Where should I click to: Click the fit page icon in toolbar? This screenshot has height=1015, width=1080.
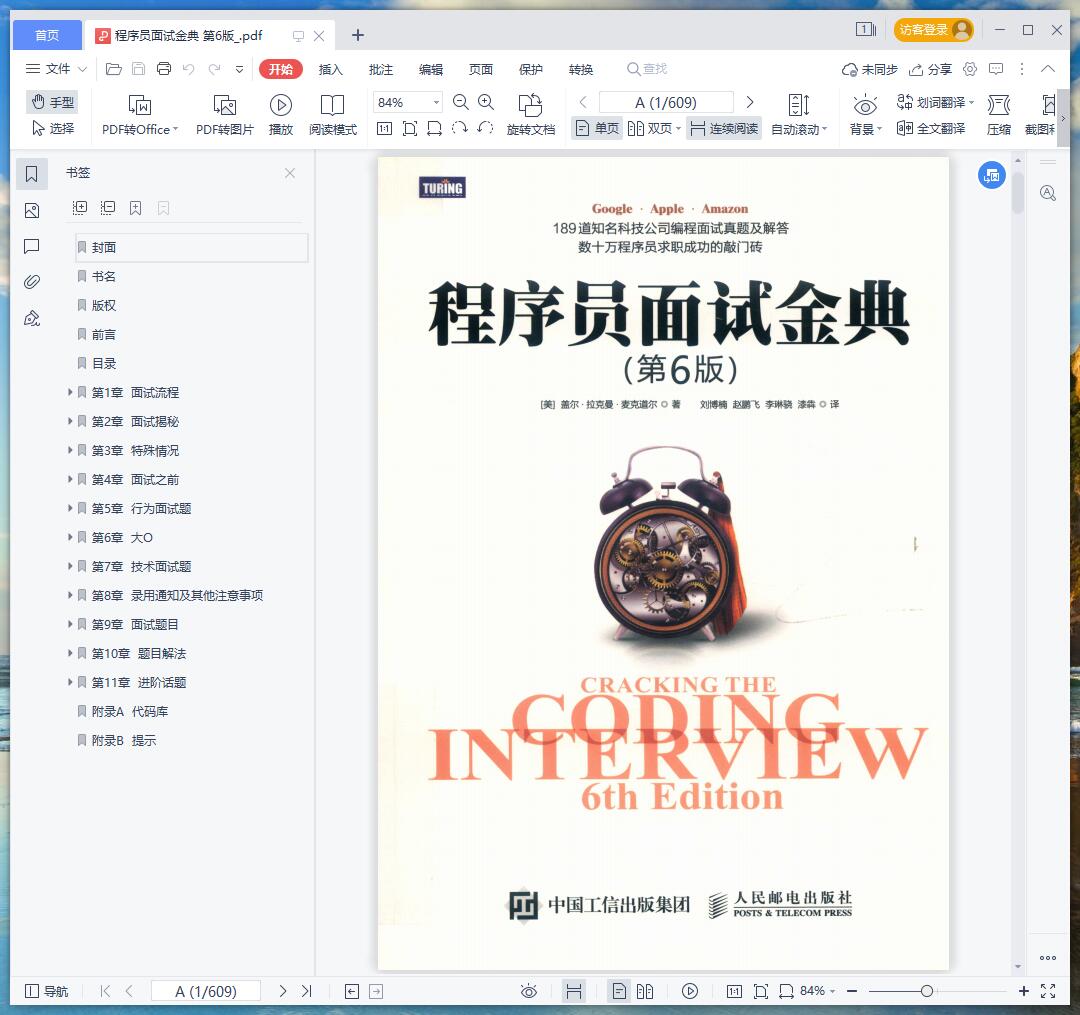coord(410,128)
